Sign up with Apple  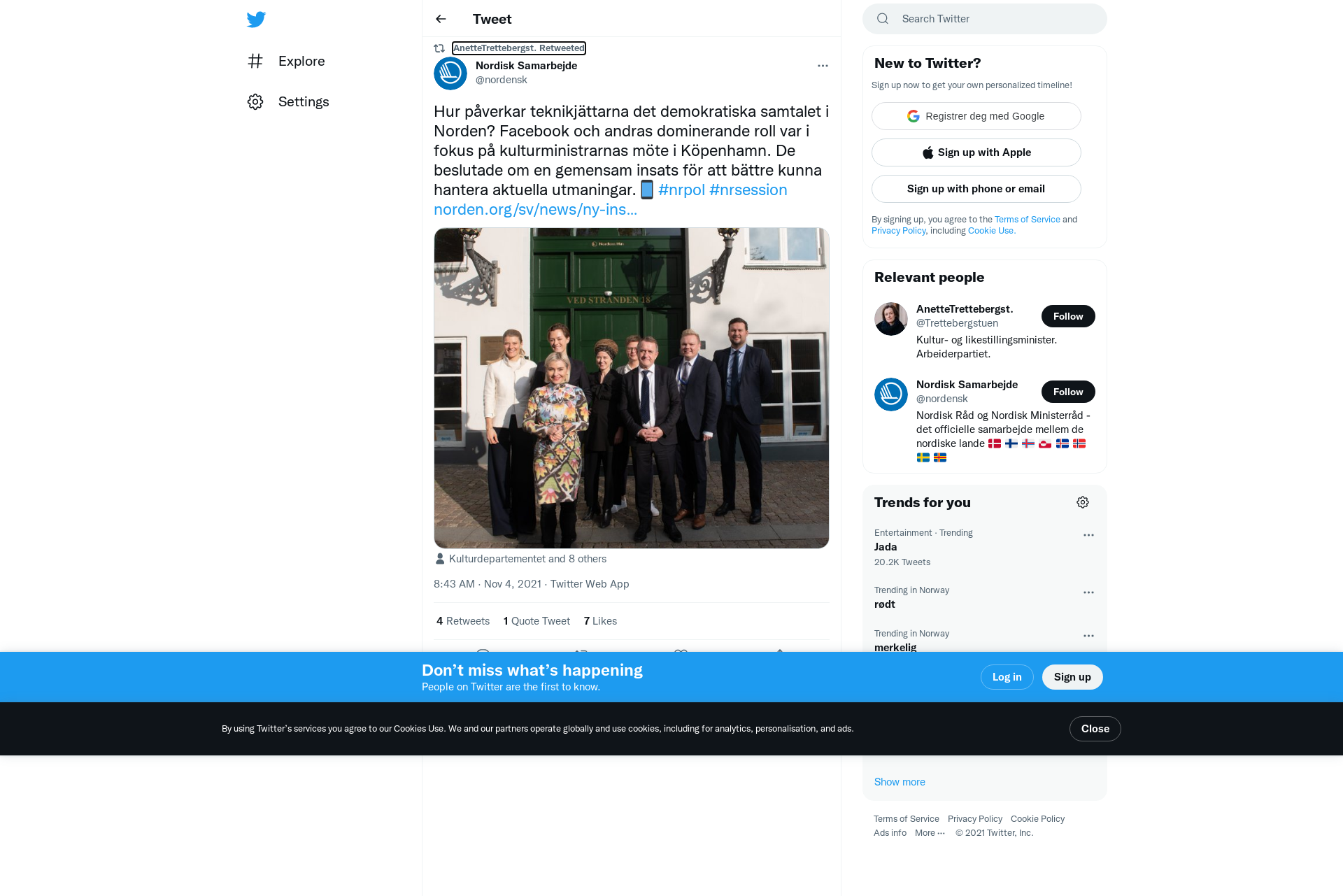pyautogui.click(x=976, y=152)
